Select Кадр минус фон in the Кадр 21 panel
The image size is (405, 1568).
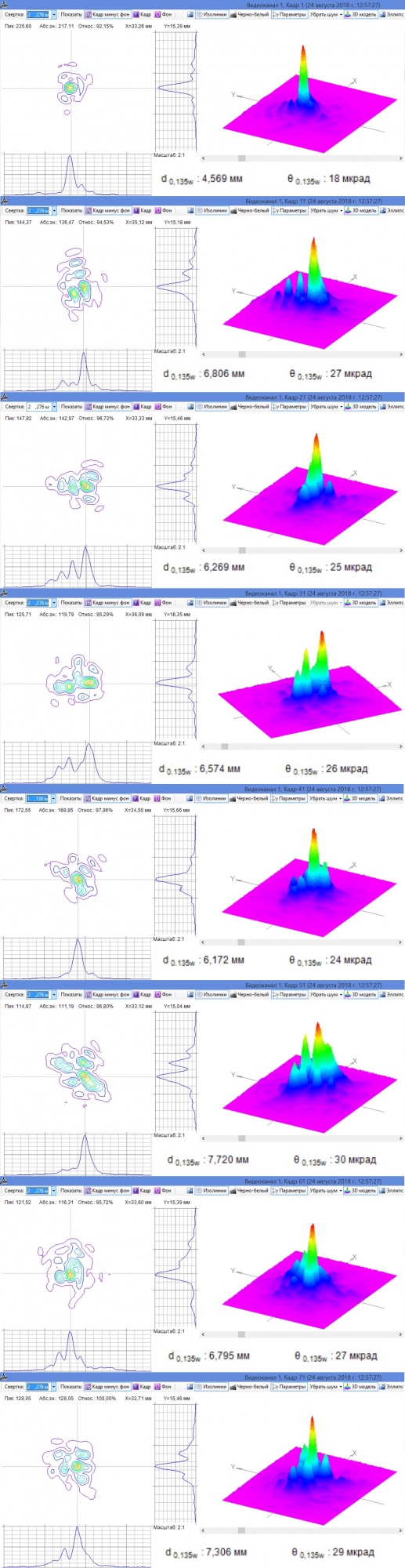pos(107,406)
